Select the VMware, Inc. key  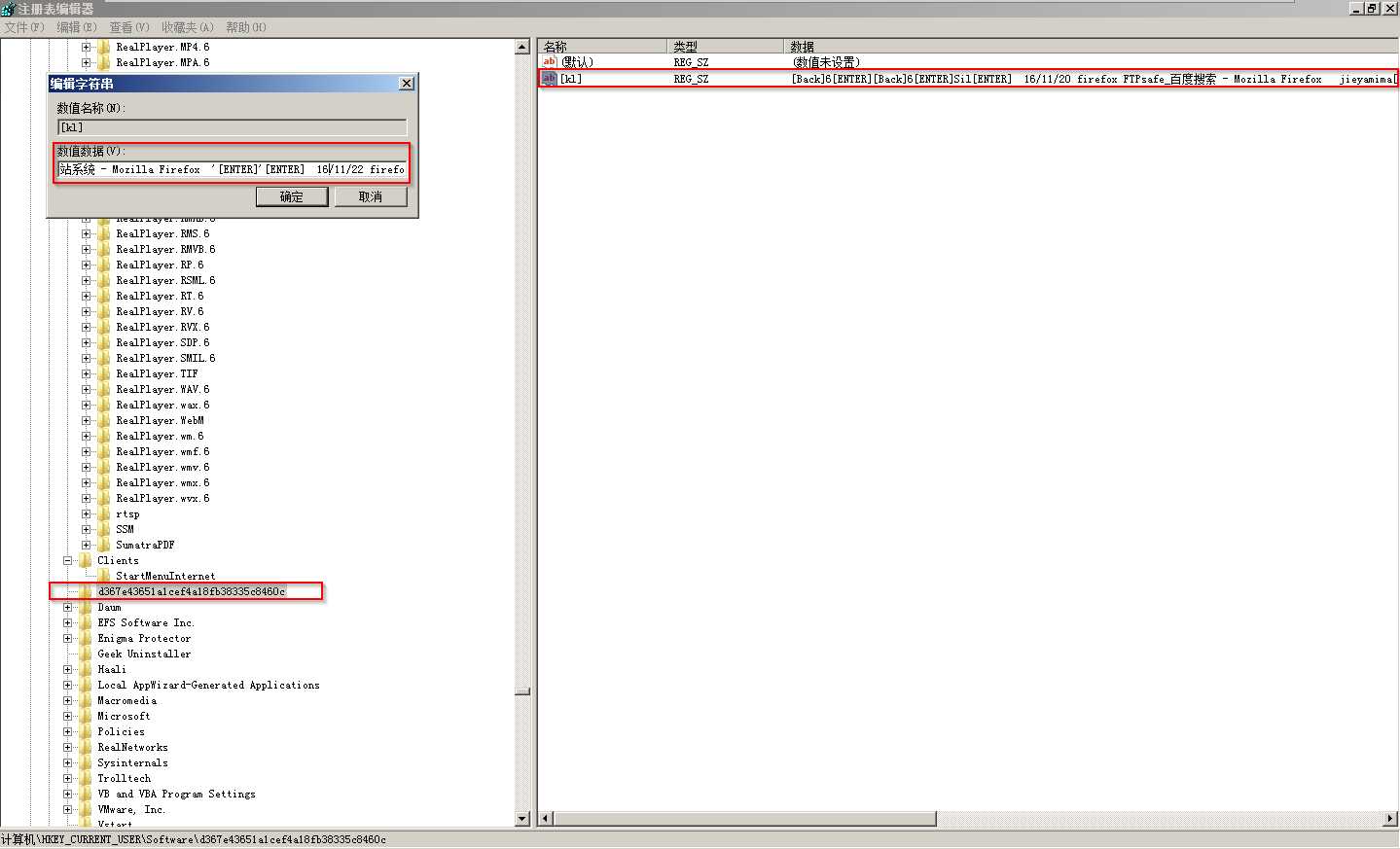(x=131, y=809)
